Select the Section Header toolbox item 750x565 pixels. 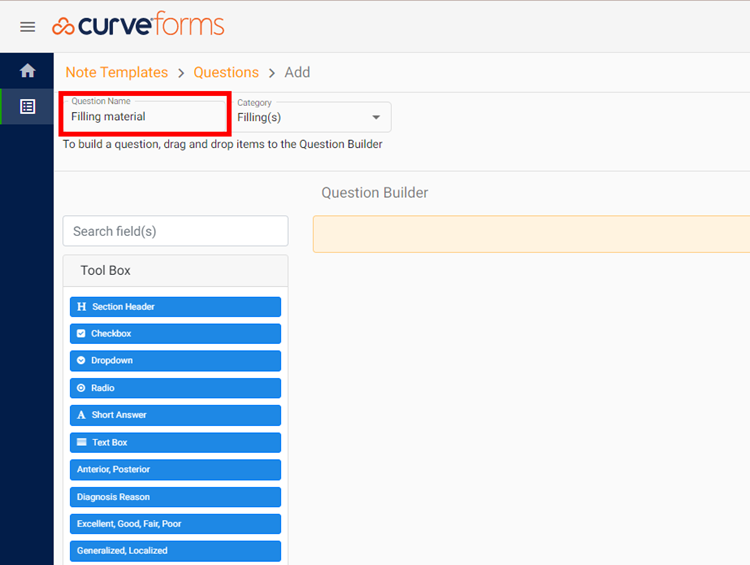pos(176,307)
